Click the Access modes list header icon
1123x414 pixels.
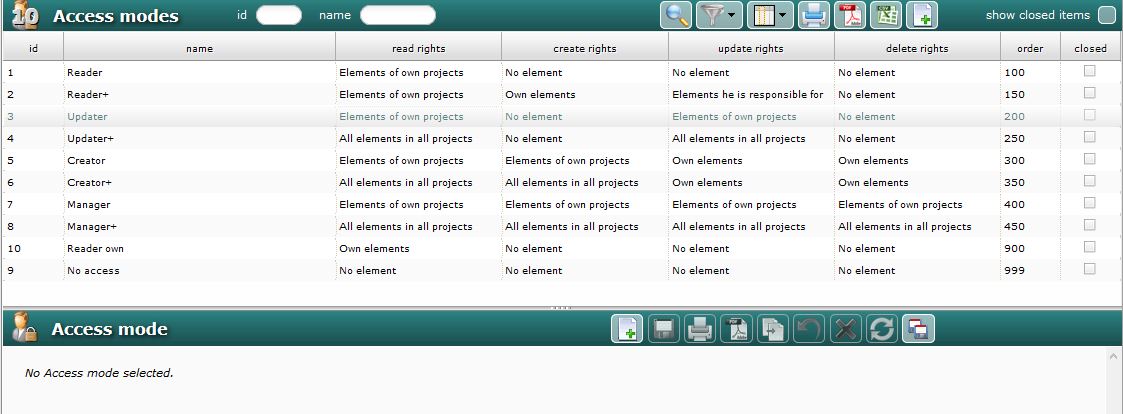[x=25, y=15]
